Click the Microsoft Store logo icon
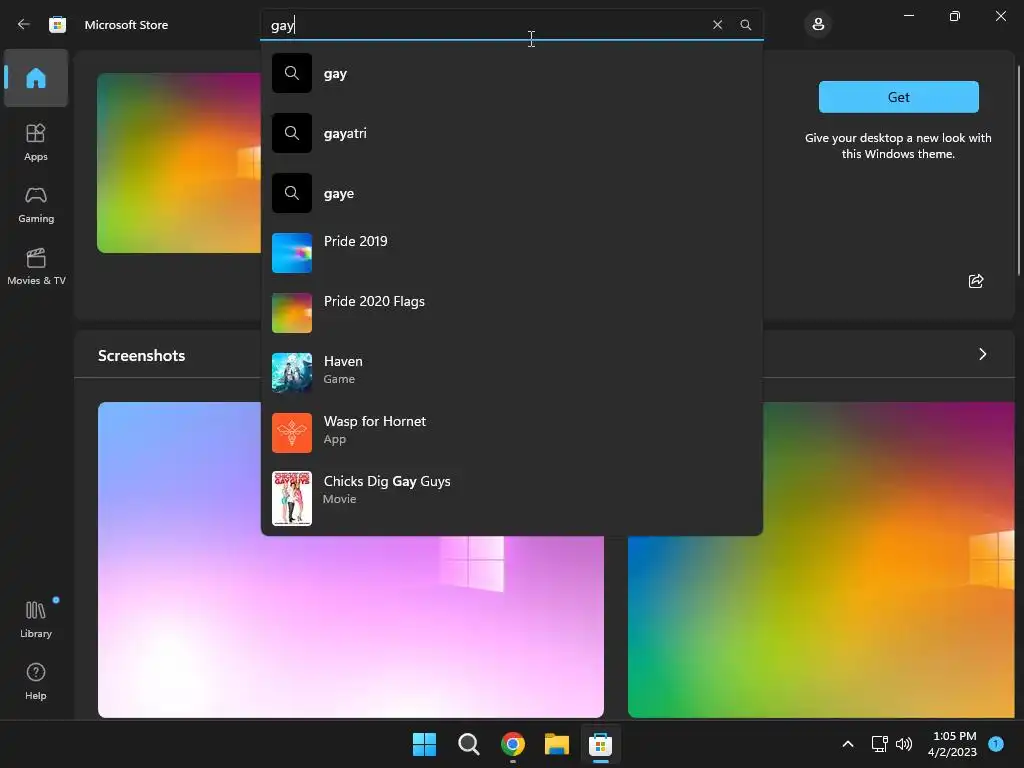This screenshot has height=768, width=1024. point(57,25)
